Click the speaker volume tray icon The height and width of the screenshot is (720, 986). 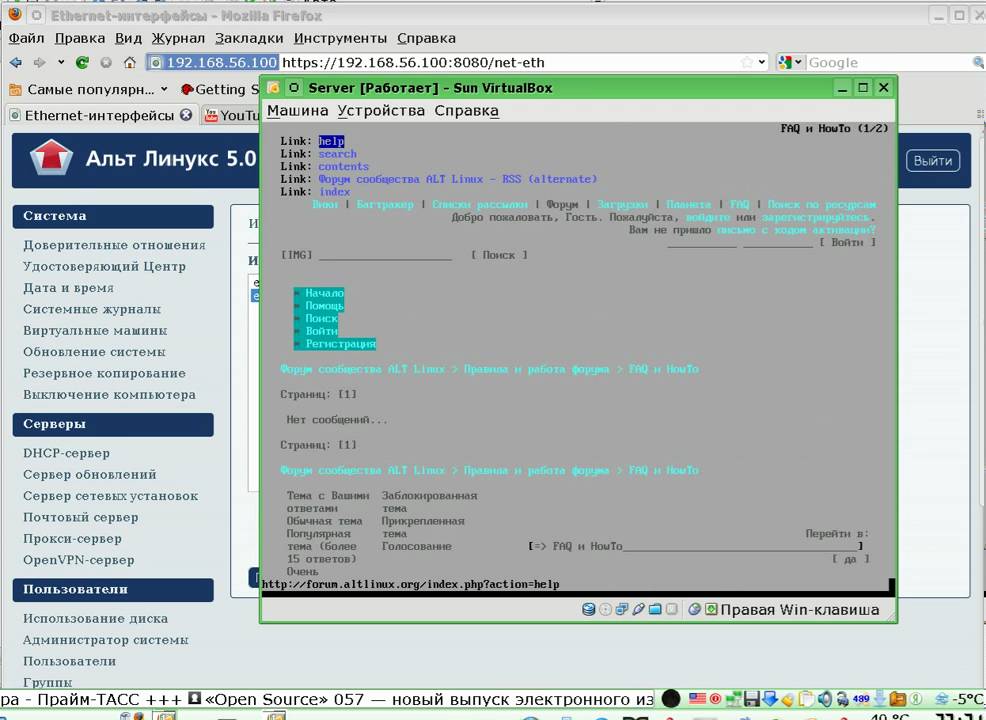(825, 699)
